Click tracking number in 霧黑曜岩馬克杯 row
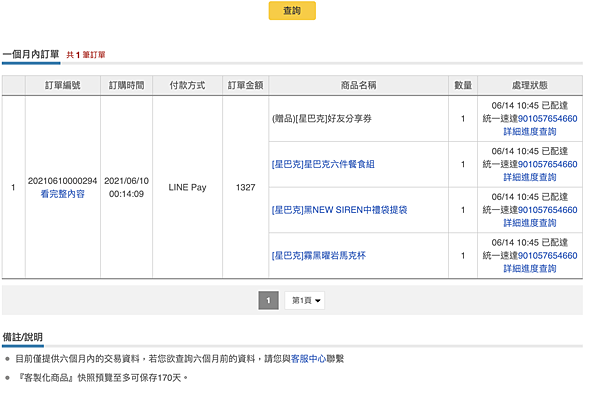The image size is (600, 411). tap(548, 255)
